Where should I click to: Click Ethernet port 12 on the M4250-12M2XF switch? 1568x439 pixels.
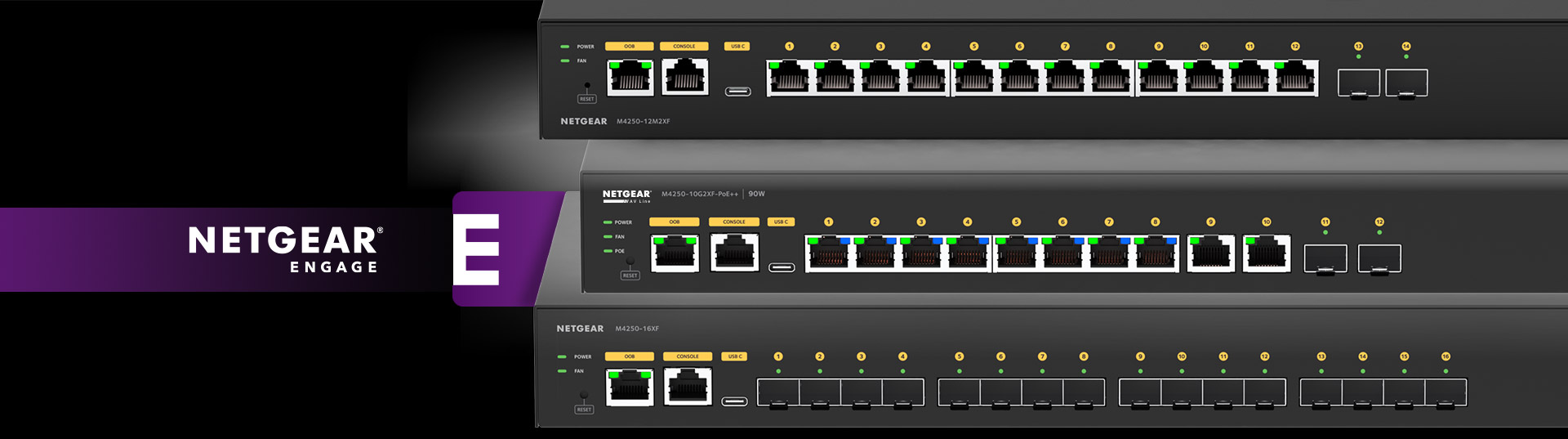click(1295, 79)
